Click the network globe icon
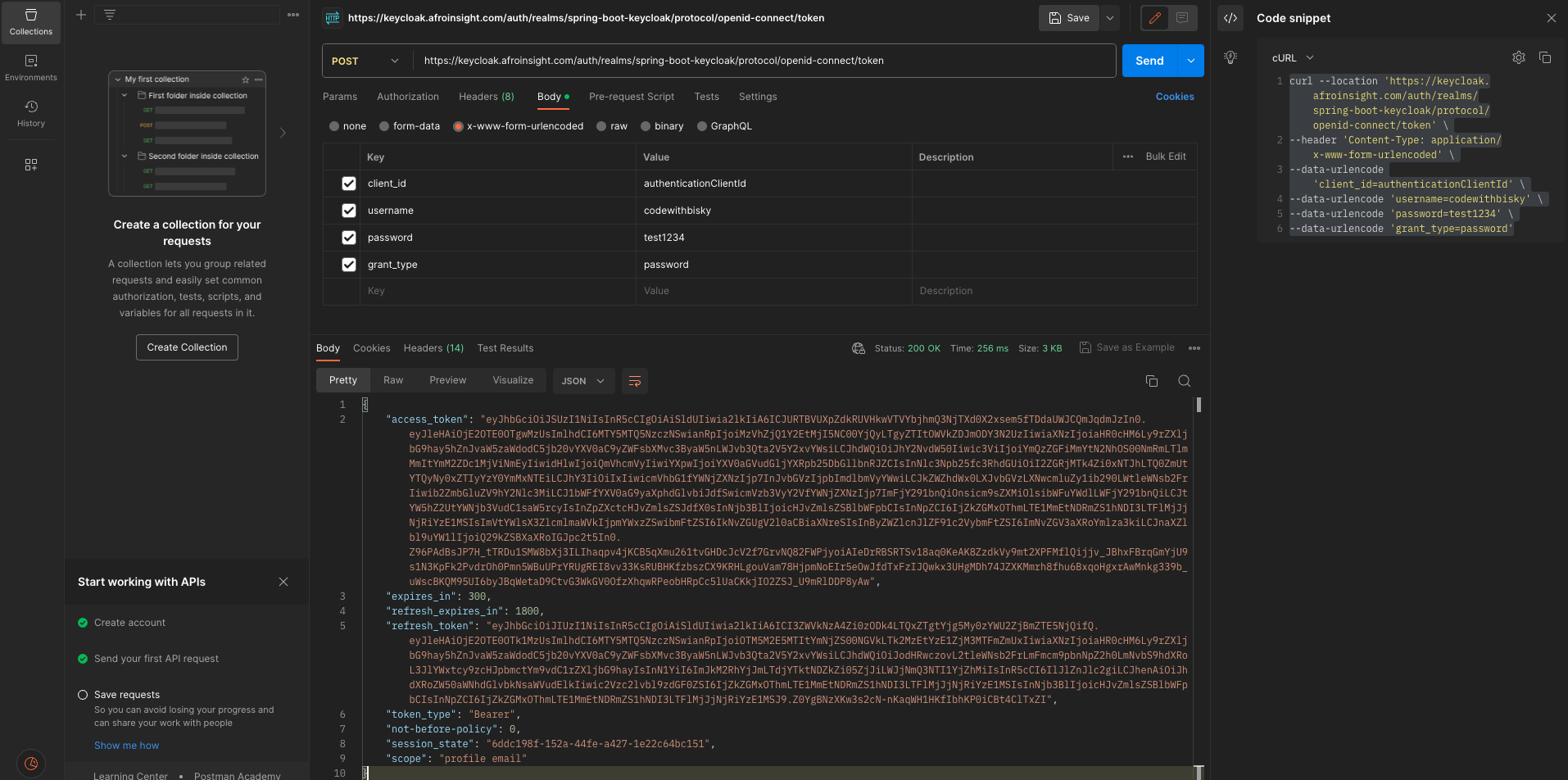Screen dimensions: 1568x780 pyautogui.click(x=859, y=348)
